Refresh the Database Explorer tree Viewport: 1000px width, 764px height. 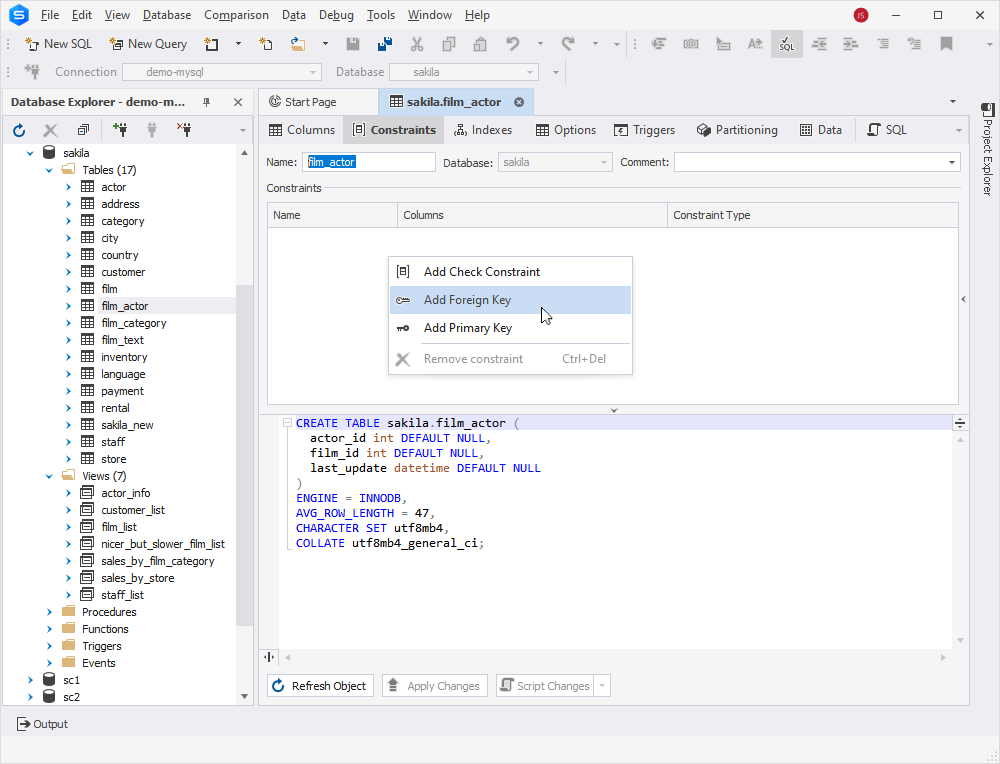[19, 131]
